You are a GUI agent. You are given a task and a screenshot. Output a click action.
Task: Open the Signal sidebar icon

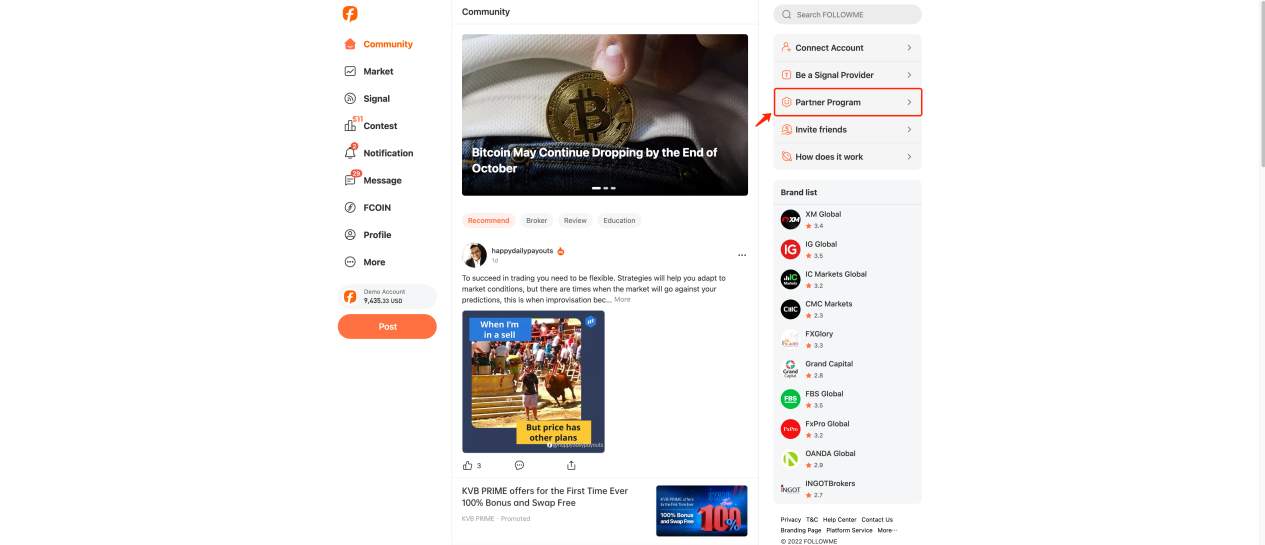[350, 98]
